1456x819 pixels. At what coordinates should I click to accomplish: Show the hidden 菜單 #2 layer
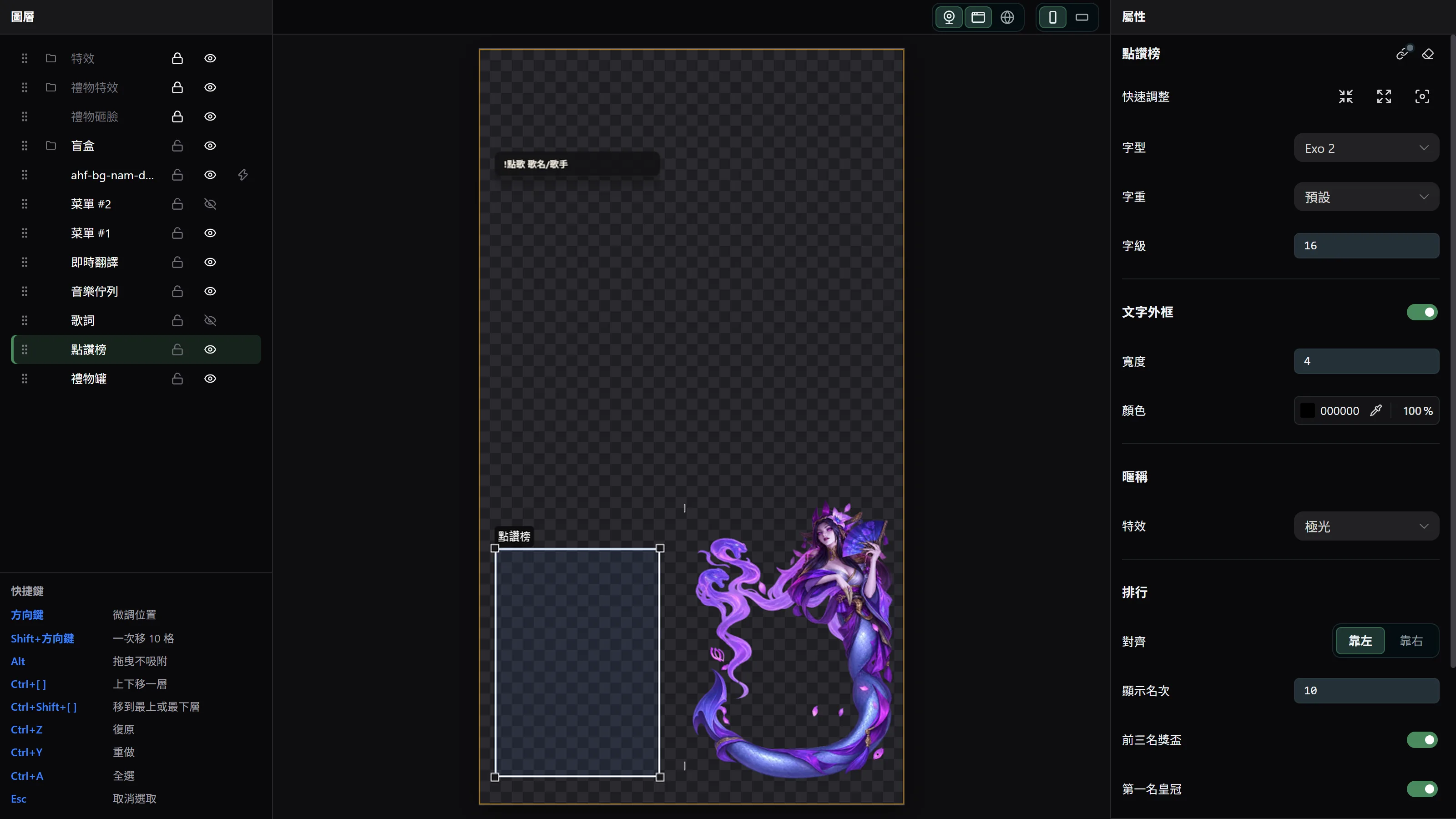coord(210,204)
